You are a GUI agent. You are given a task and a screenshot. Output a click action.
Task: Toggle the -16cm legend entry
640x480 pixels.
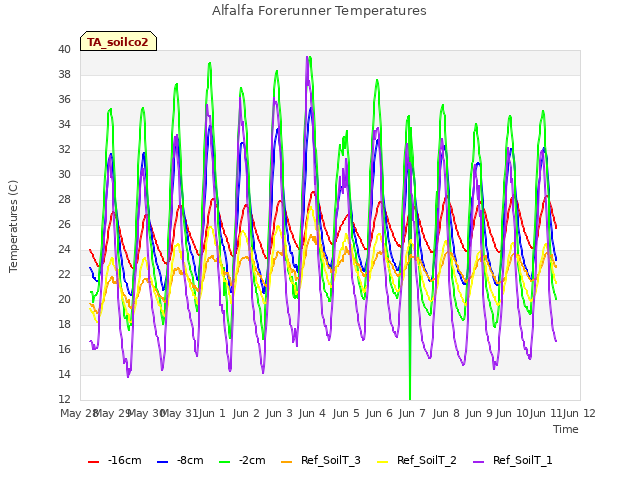point(115,461)
